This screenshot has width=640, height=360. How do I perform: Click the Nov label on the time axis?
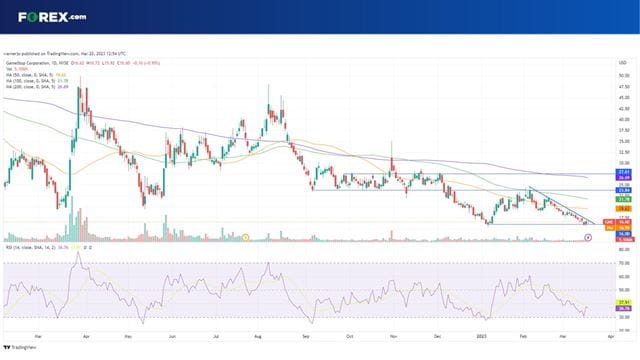(x=393, y=337)
